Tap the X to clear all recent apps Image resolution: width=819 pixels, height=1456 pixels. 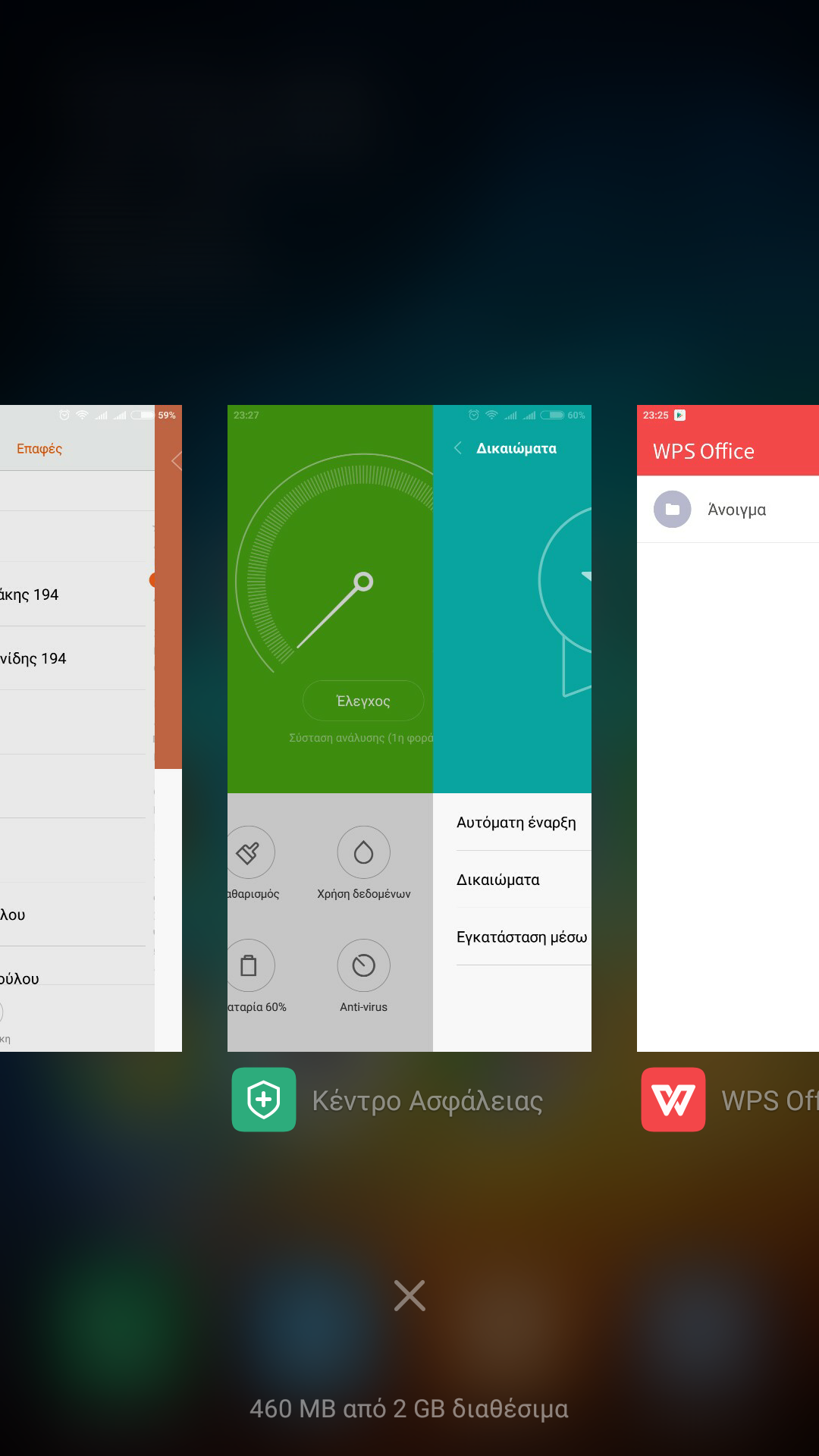pyautogui.click(x=409, y=1295)
